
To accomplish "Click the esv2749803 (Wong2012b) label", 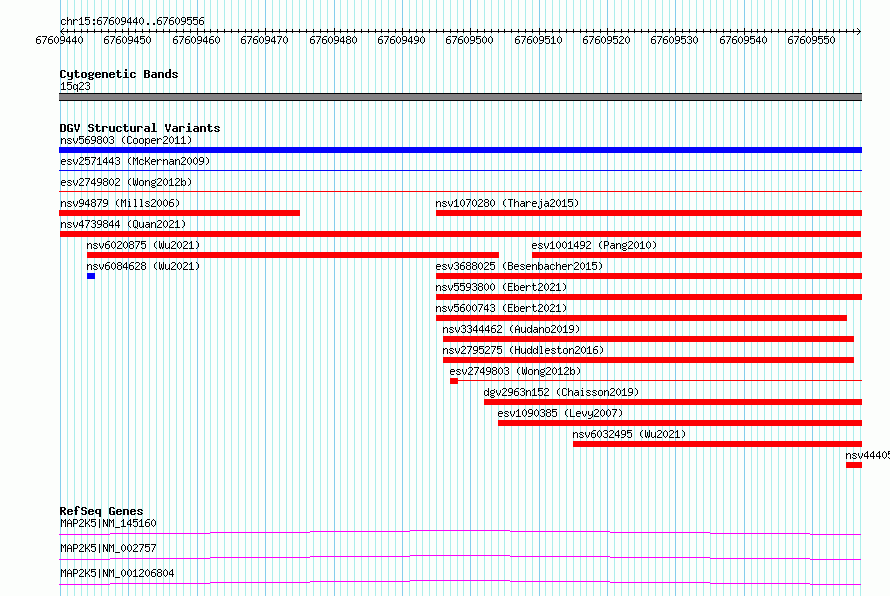I will click(x=515, y=371).
